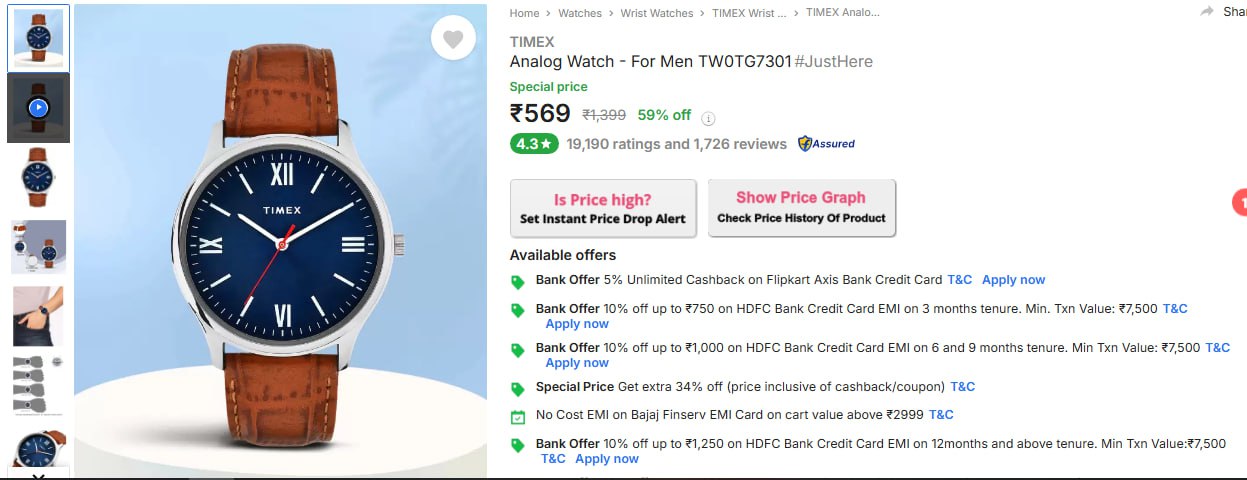Go to Home in the breadcrumb

coord(524,13)
